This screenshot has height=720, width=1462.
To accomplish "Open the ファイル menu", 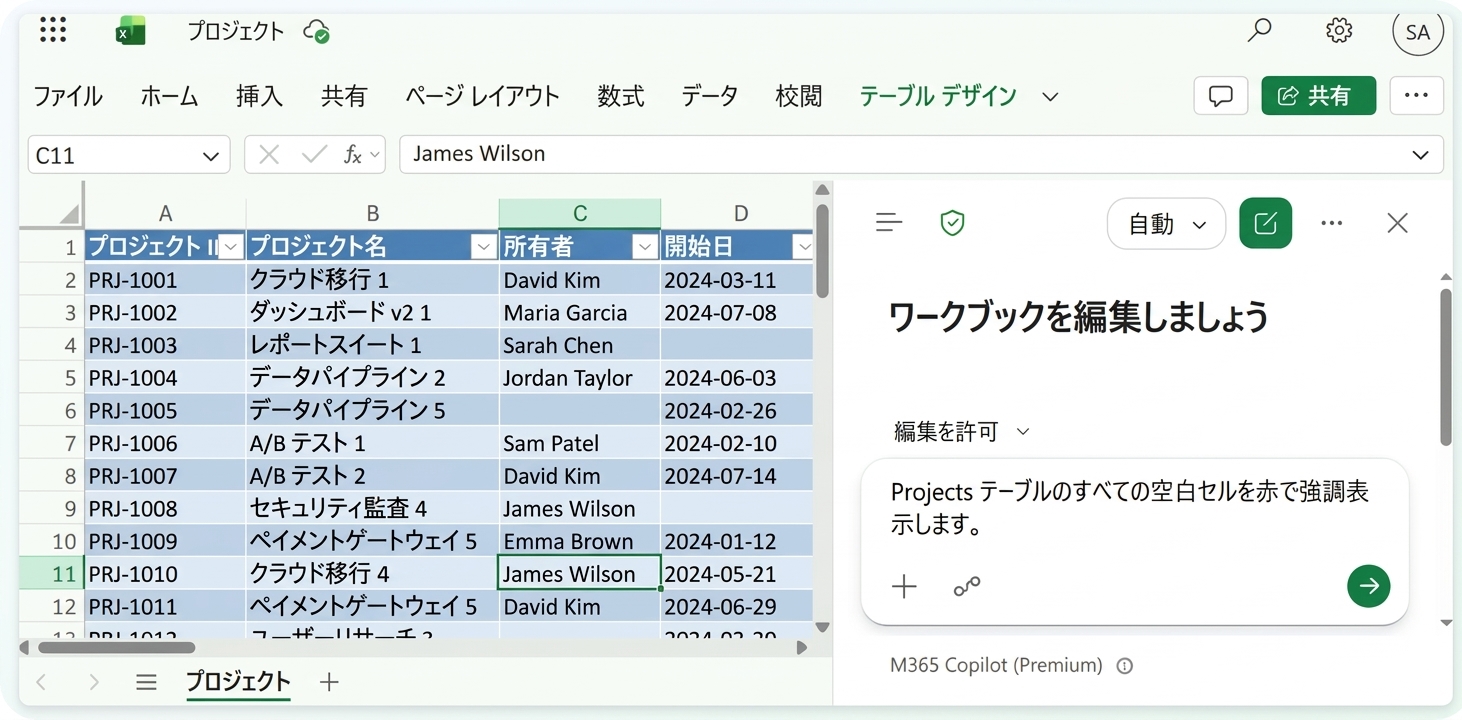I will [x=68, y=97].
